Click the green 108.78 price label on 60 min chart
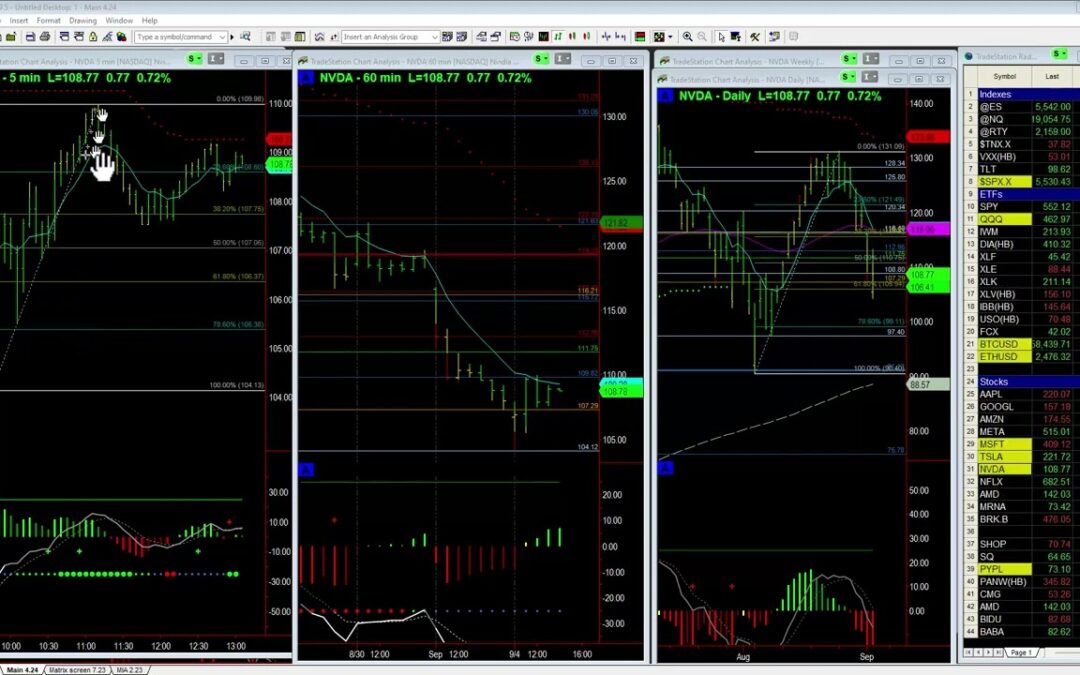Screen dimensions: 1080x675 621,392
